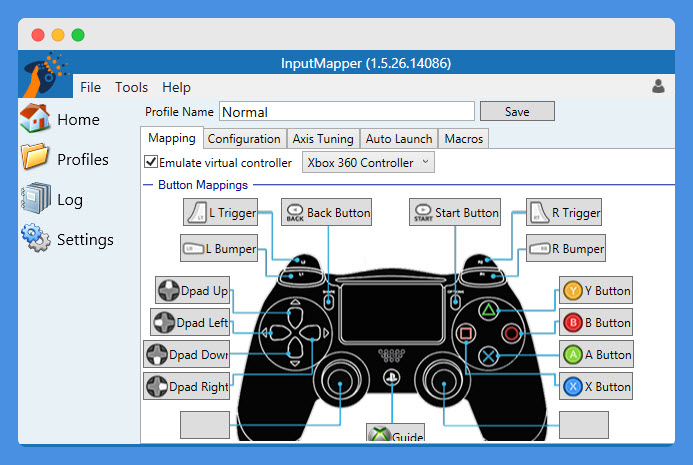Click the L Bumper mapping button
This screenshot has width=693, height=465.
pos(219,248)
